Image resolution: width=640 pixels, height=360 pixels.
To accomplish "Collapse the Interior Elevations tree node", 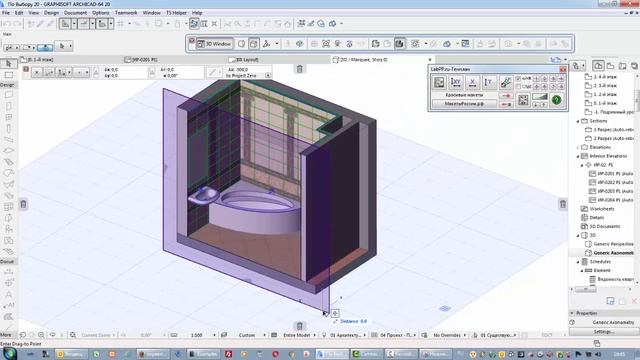I will tap(578, 156).
